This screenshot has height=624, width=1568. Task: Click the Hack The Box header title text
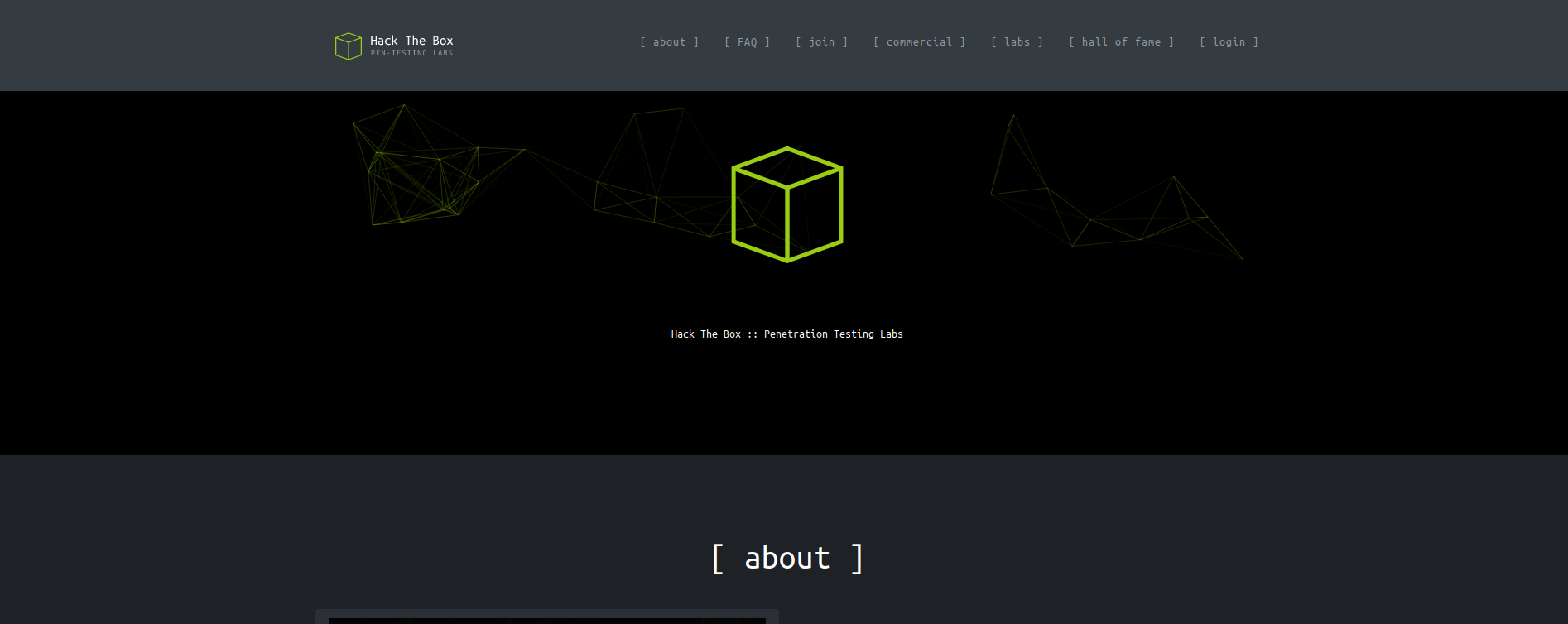pyautogui.click(x=411, y=41)
